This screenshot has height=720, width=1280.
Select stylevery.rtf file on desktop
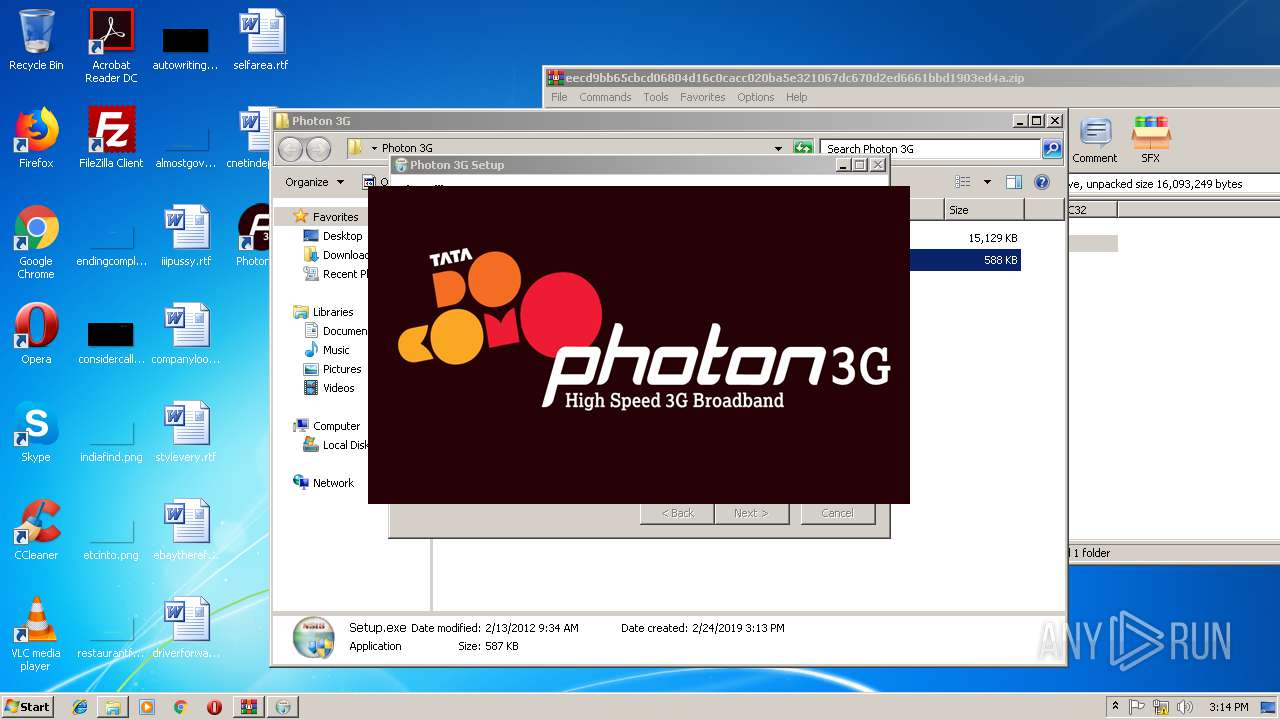coord(186,432)
